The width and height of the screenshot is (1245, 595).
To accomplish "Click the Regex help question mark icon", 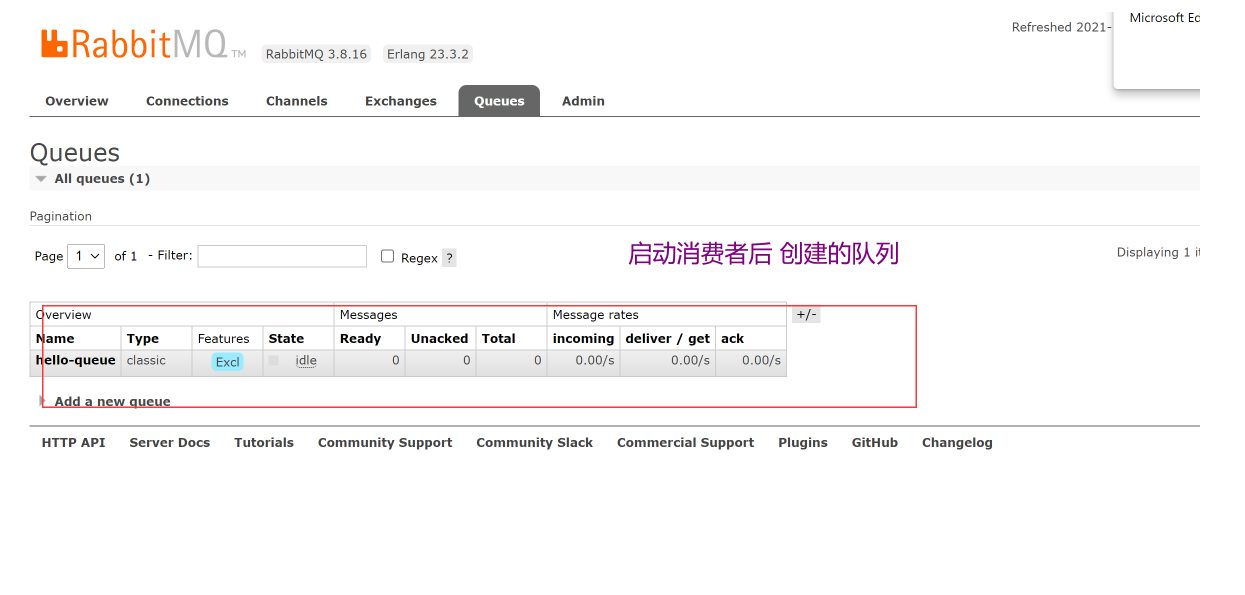I will pos(448,258).
